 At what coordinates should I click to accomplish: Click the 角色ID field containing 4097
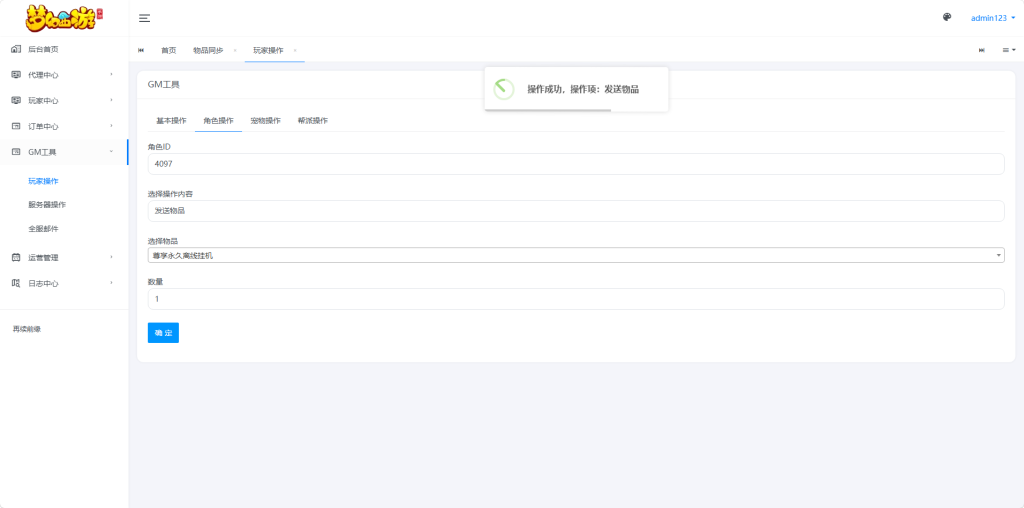pos(576,164)
